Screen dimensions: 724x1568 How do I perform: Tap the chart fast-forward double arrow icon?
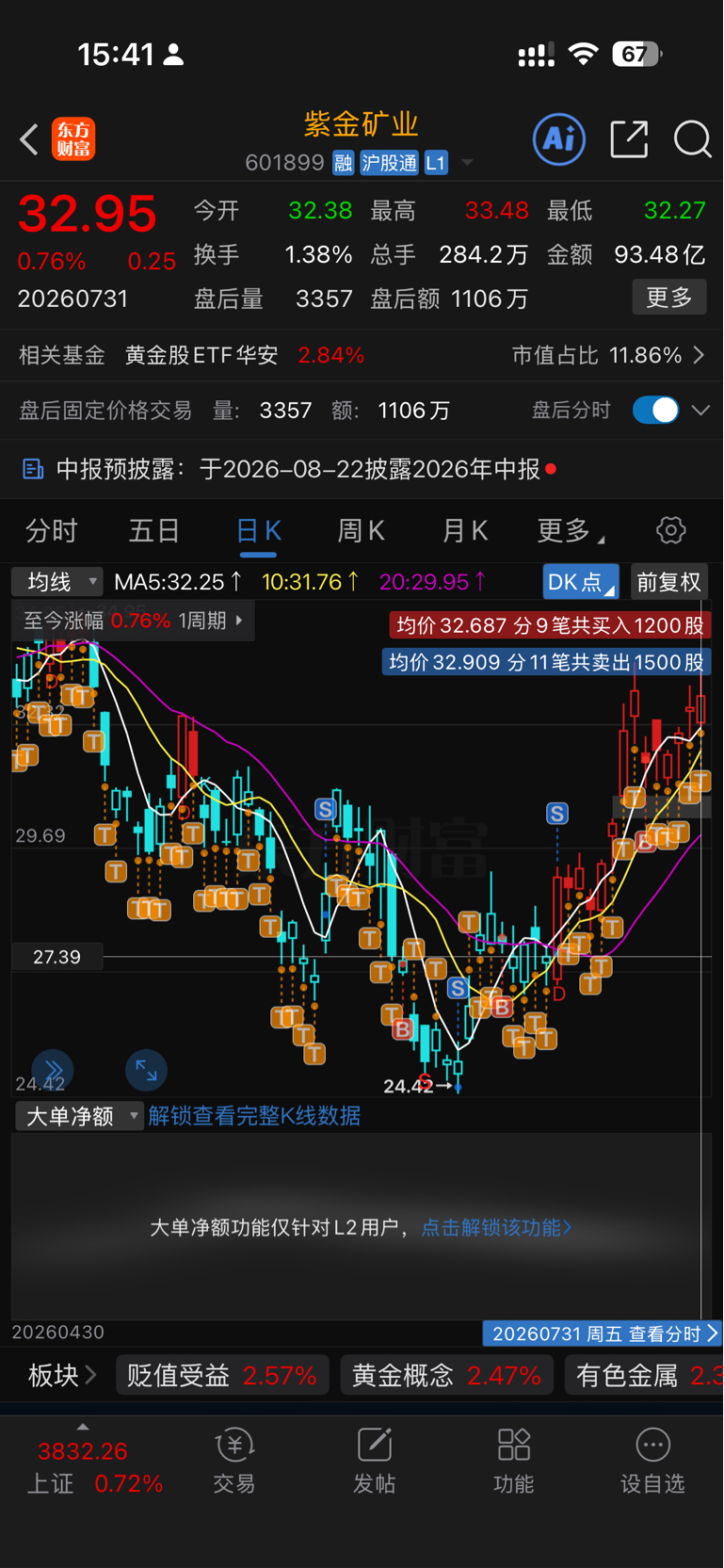[x=53, y=1070]
